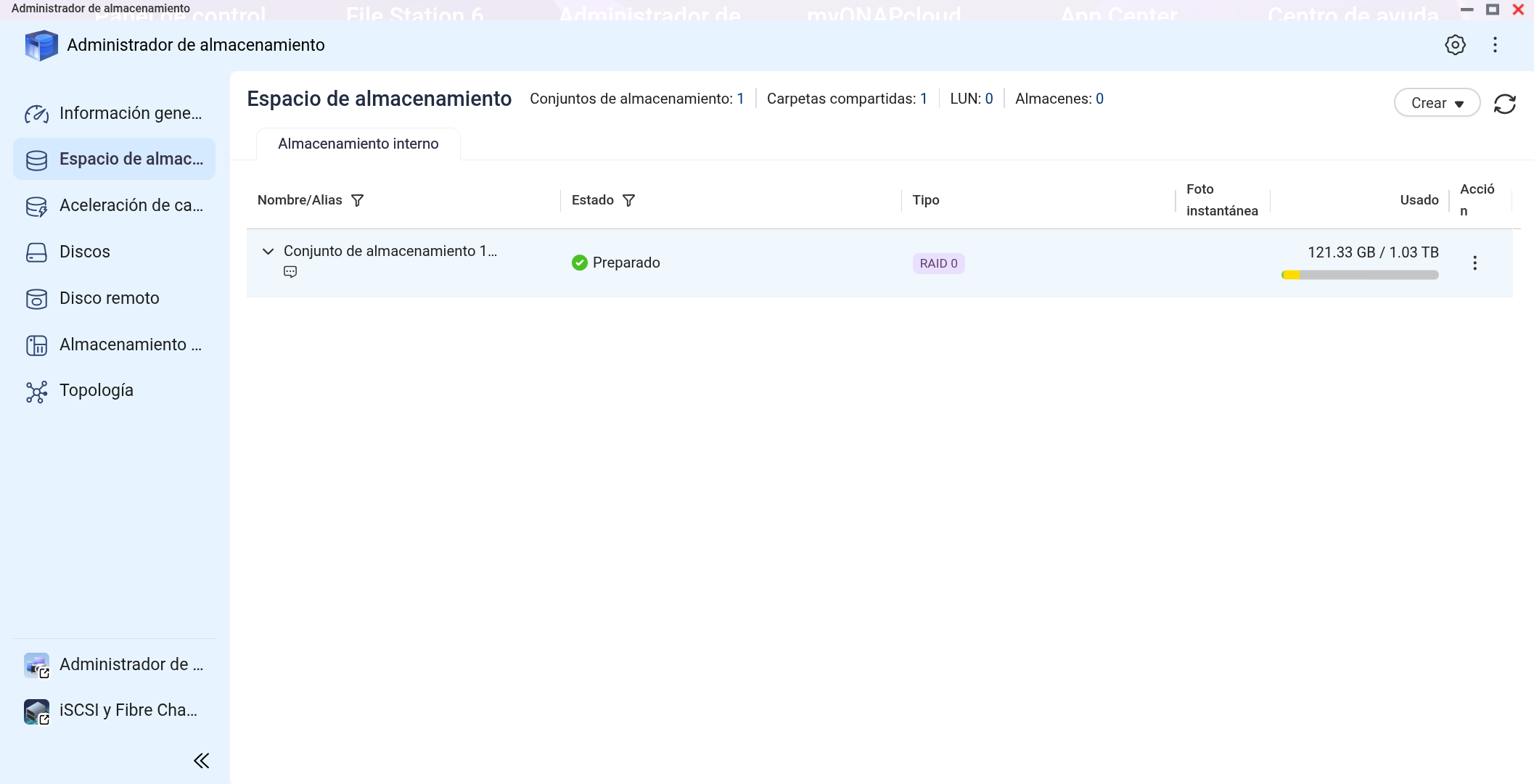Collapse the sidebar with double-chevron
This screenshot has width=1534, height=784.
pyautogui.click(x=201, y=760)
